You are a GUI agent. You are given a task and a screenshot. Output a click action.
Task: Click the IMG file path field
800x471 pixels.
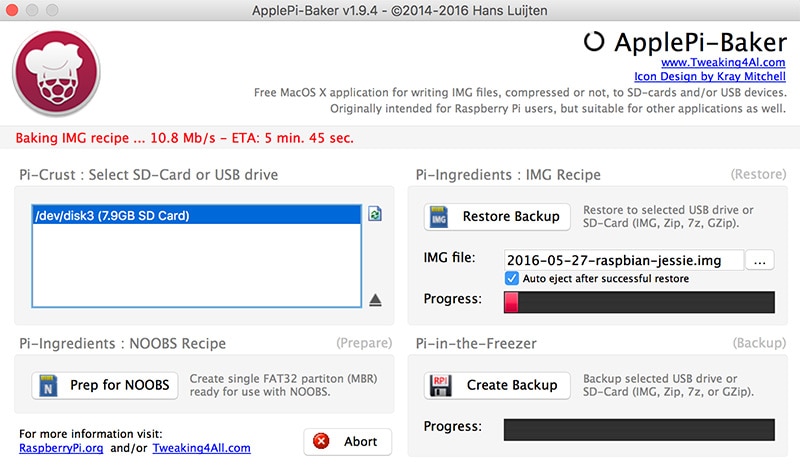[624, 260]
